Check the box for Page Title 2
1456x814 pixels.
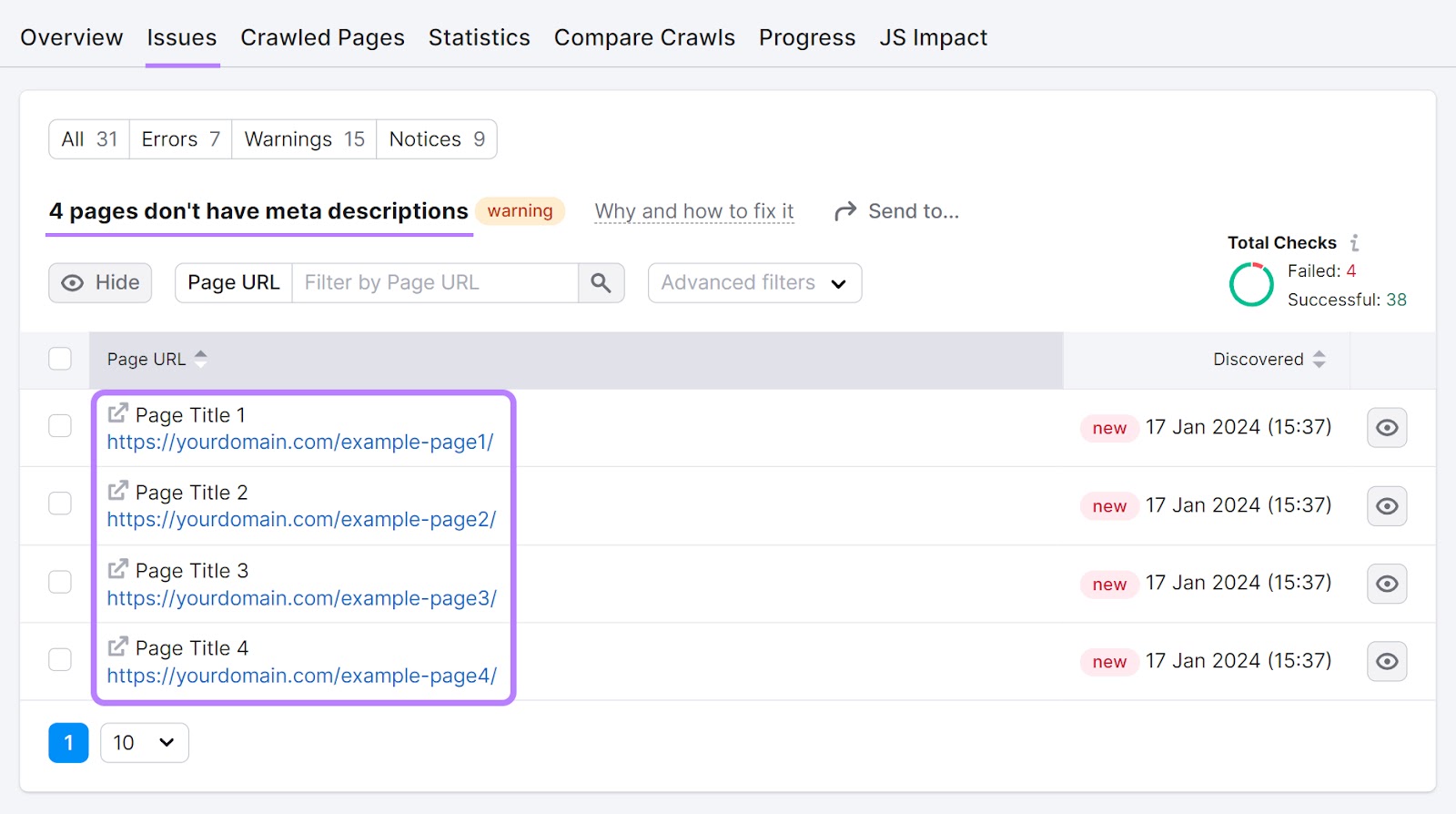click(60, 504)
